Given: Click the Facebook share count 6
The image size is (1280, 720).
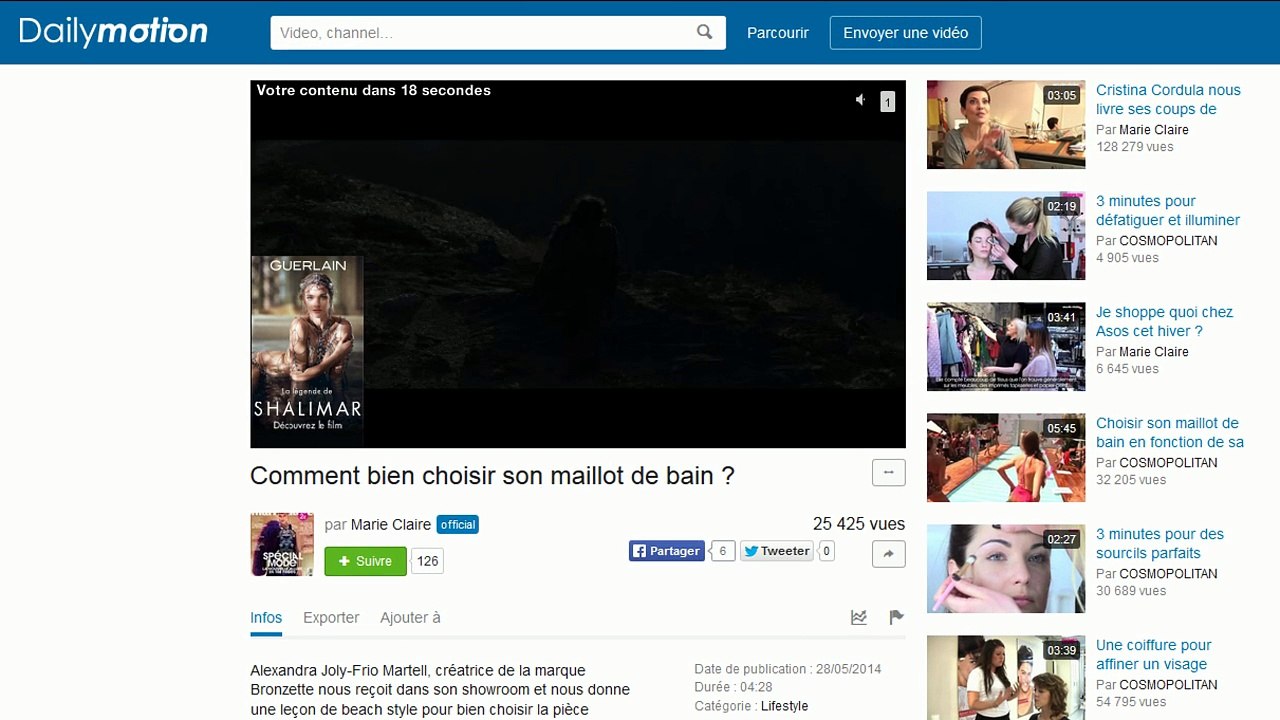Looking at the screenshot, I should click(723, 551).
